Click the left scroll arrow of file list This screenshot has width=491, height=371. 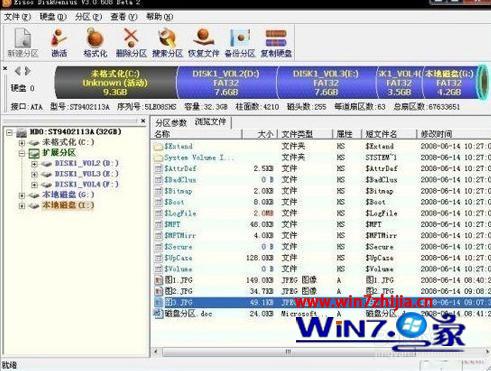[156, 352]
